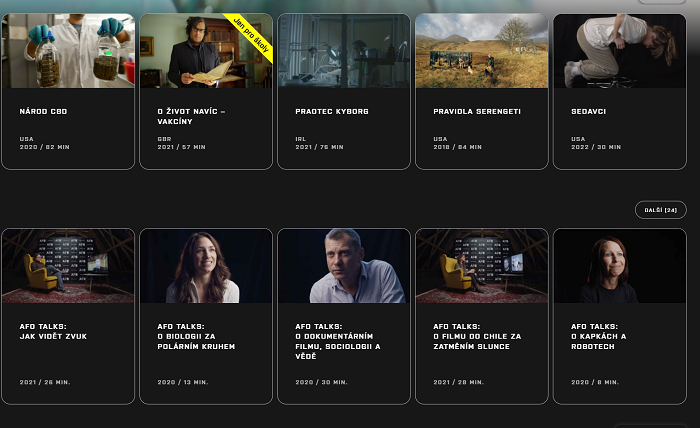The width and height of the screenshot is (700, 428).
Task: Click the Pravidla Serengeti title text
Action: tap(477, 112)
